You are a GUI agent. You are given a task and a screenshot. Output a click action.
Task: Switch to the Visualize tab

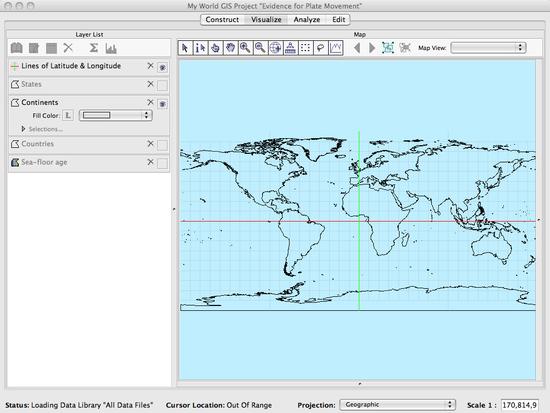266,20
